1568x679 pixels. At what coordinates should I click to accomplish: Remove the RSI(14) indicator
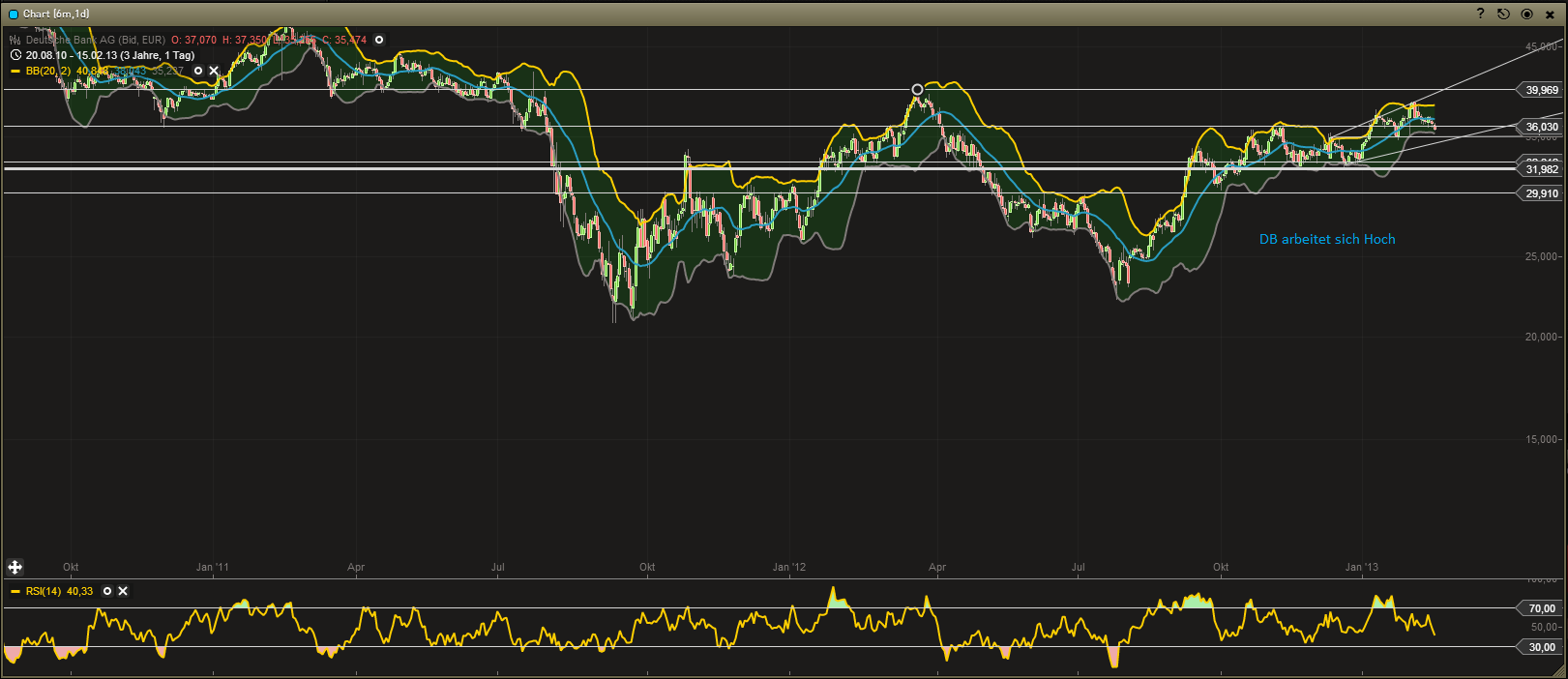pos(123,591)
